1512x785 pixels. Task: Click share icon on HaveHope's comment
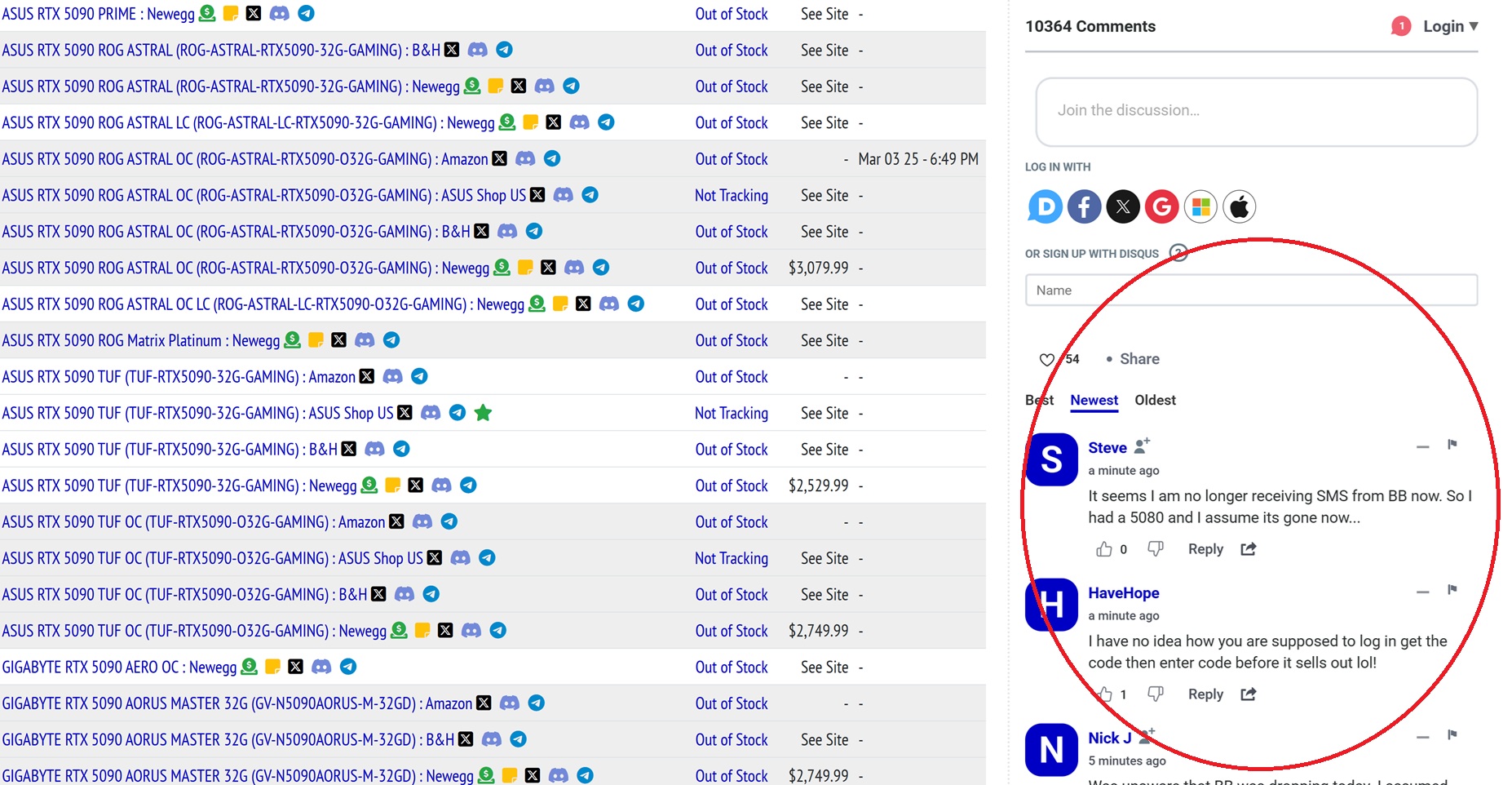(x=1249, y=694)
